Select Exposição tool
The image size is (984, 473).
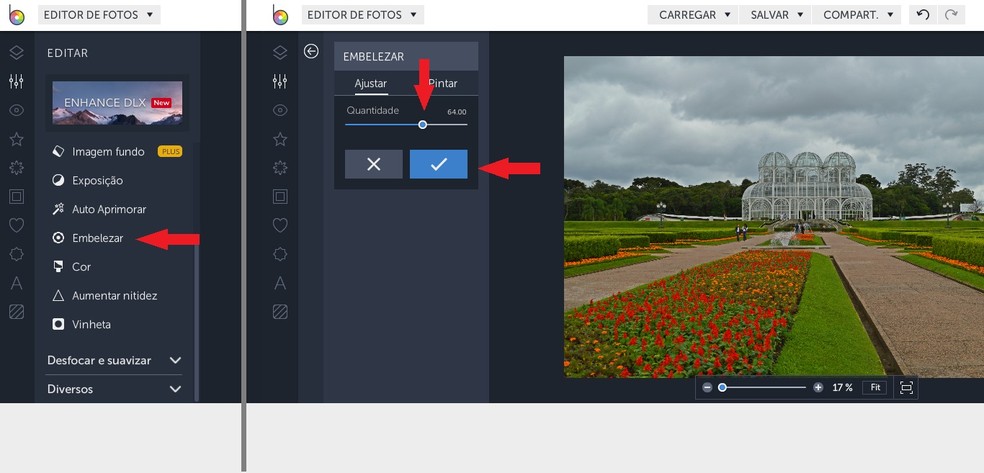tap(88, 181)
